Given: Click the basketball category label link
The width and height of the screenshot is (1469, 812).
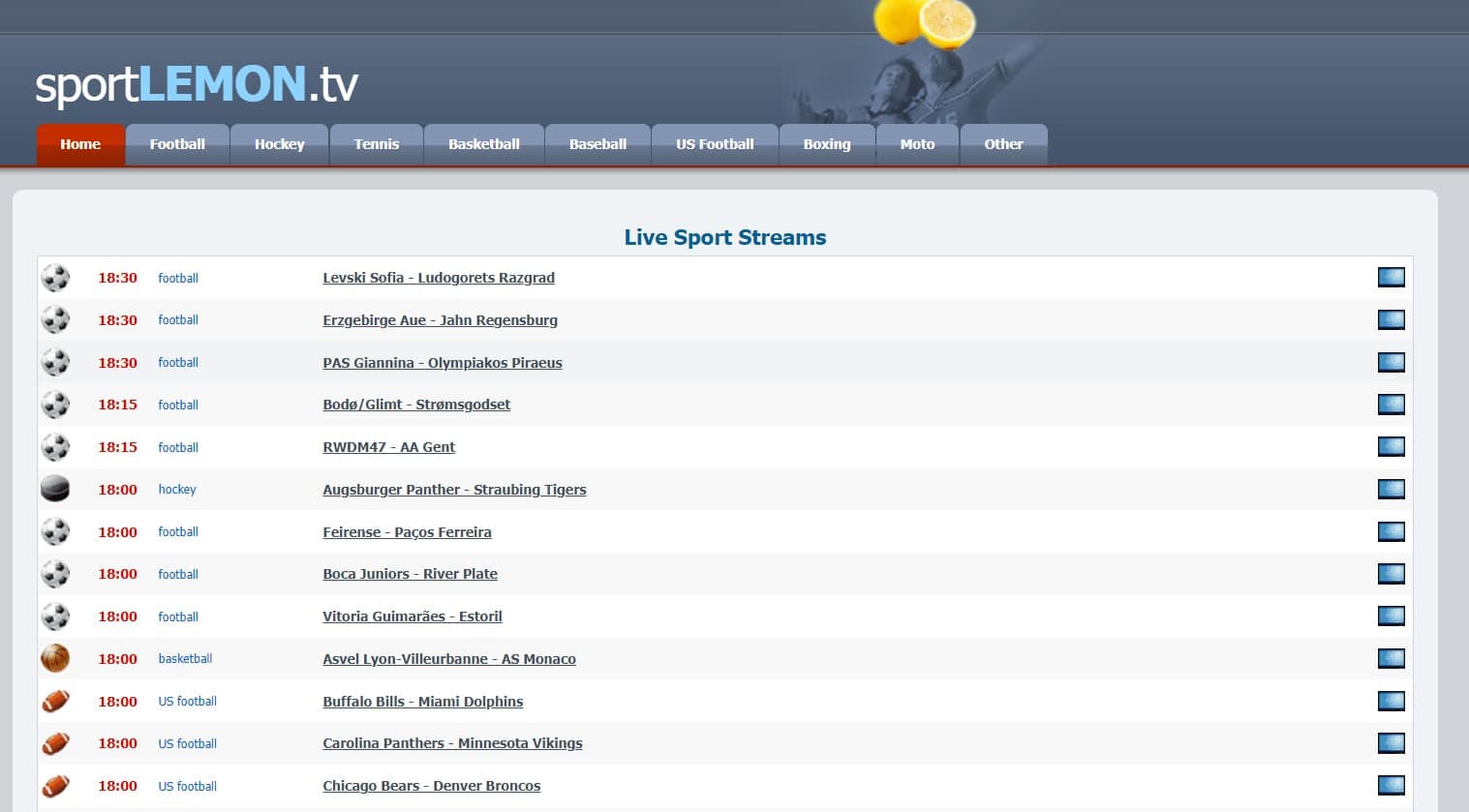Looking at the screenshot, I should (185, 659).
